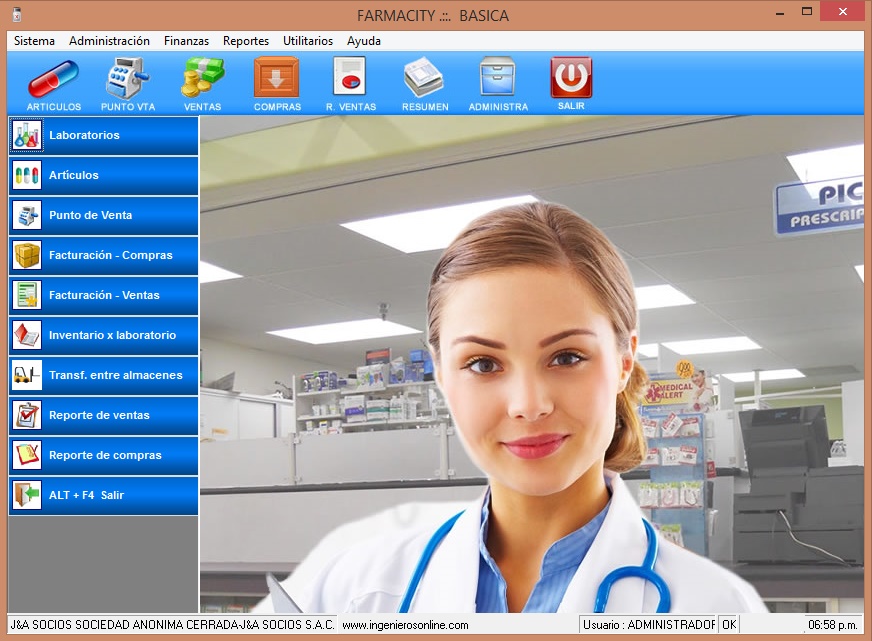The image size is (872, 641).
Task: Click the Reporte de compras sheet icon
Action: tap(27, 455)
